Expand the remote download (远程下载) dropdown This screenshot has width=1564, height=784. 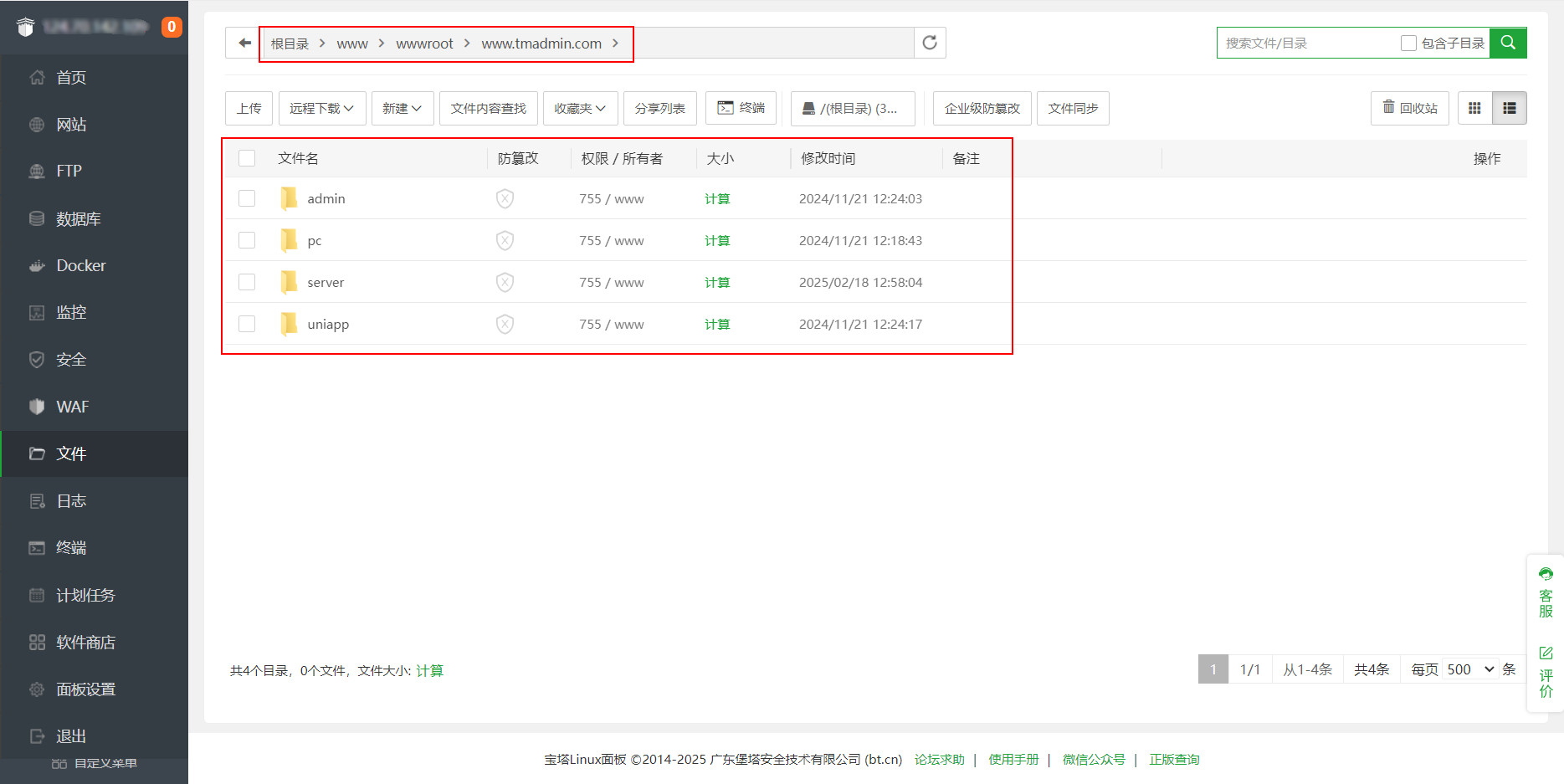[321, 108]
